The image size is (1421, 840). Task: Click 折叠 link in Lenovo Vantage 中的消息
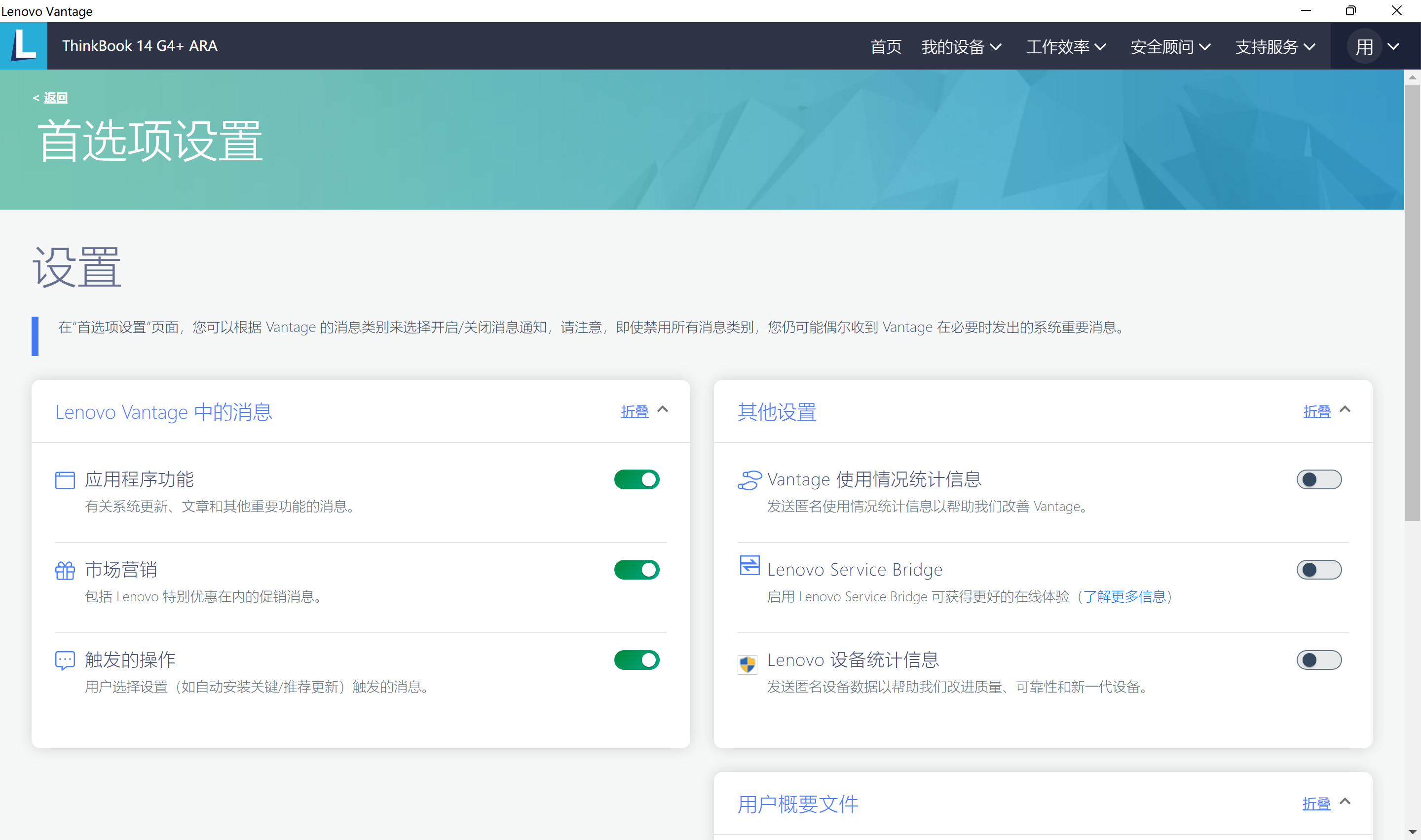click(635, 411)
